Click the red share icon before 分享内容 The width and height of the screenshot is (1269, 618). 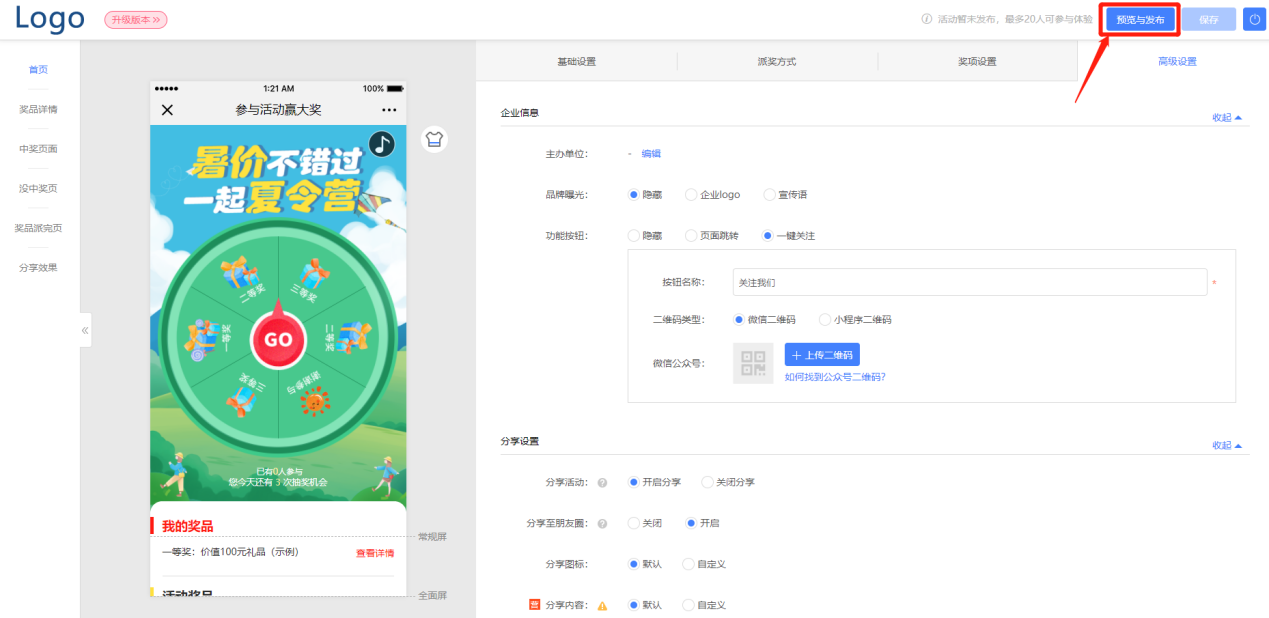(535, 605)
